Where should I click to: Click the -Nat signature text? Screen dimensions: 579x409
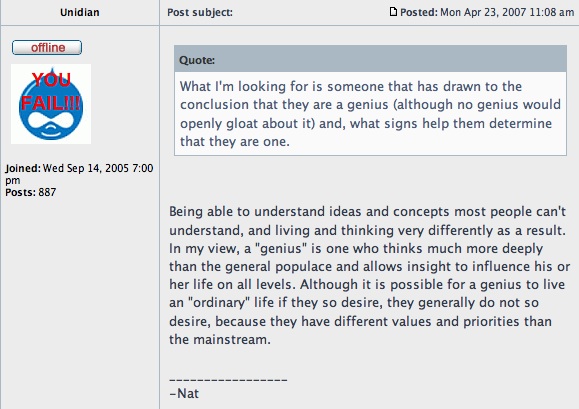pos(184,393)
